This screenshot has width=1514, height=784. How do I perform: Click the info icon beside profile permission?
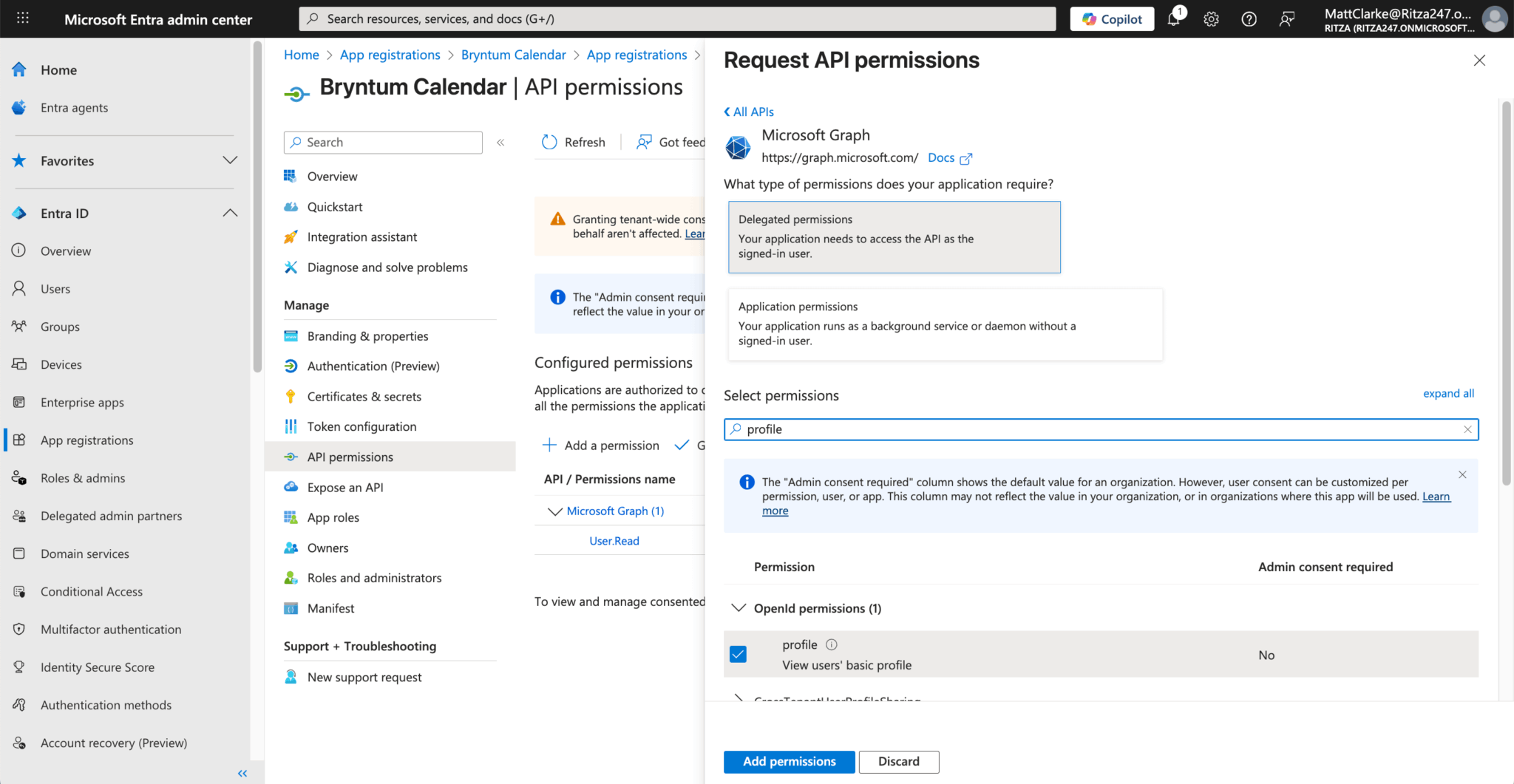point(832,644)
